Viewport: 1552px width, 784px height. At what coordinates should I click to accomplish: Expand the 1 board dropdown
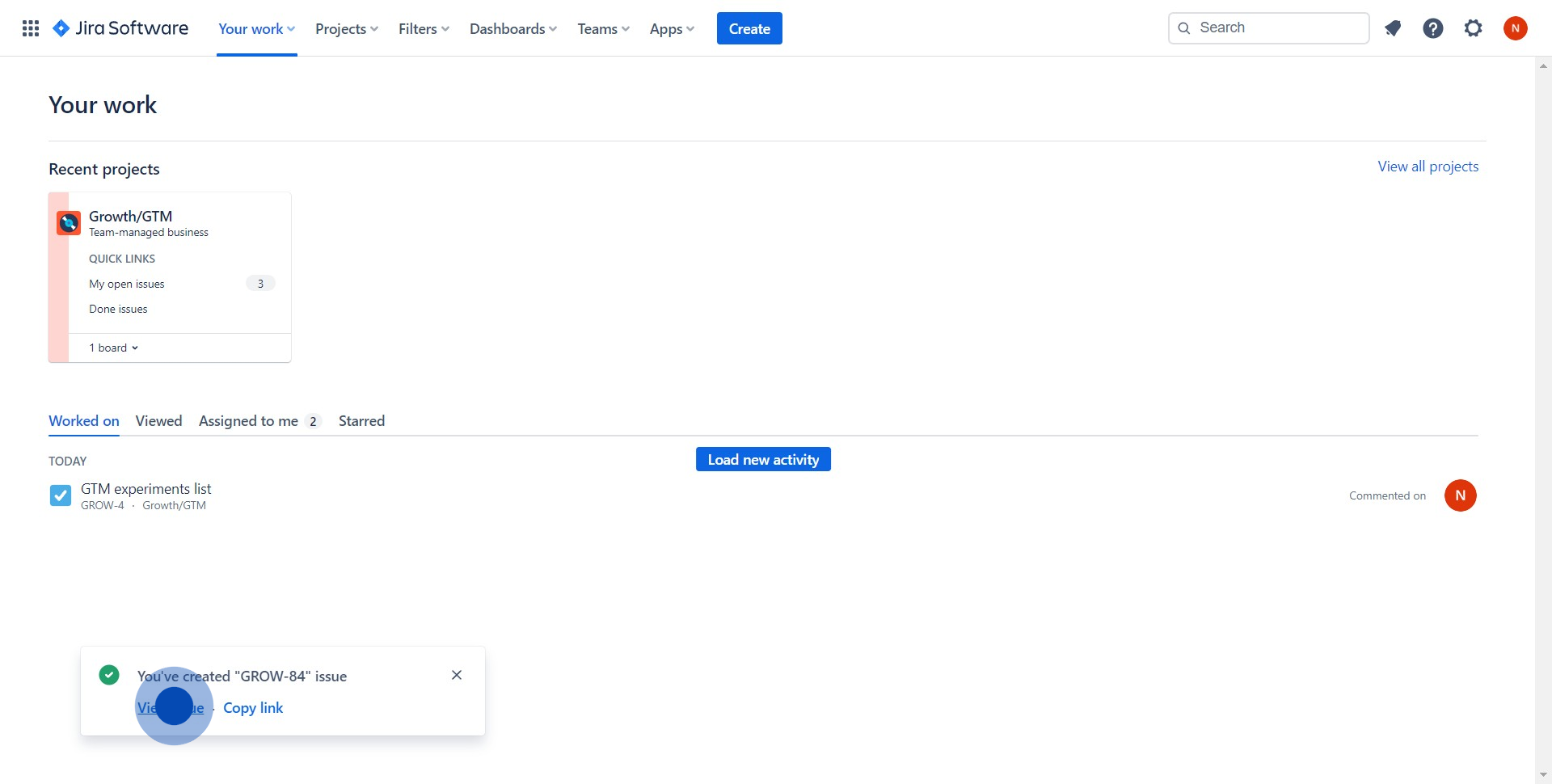[114, 348]
